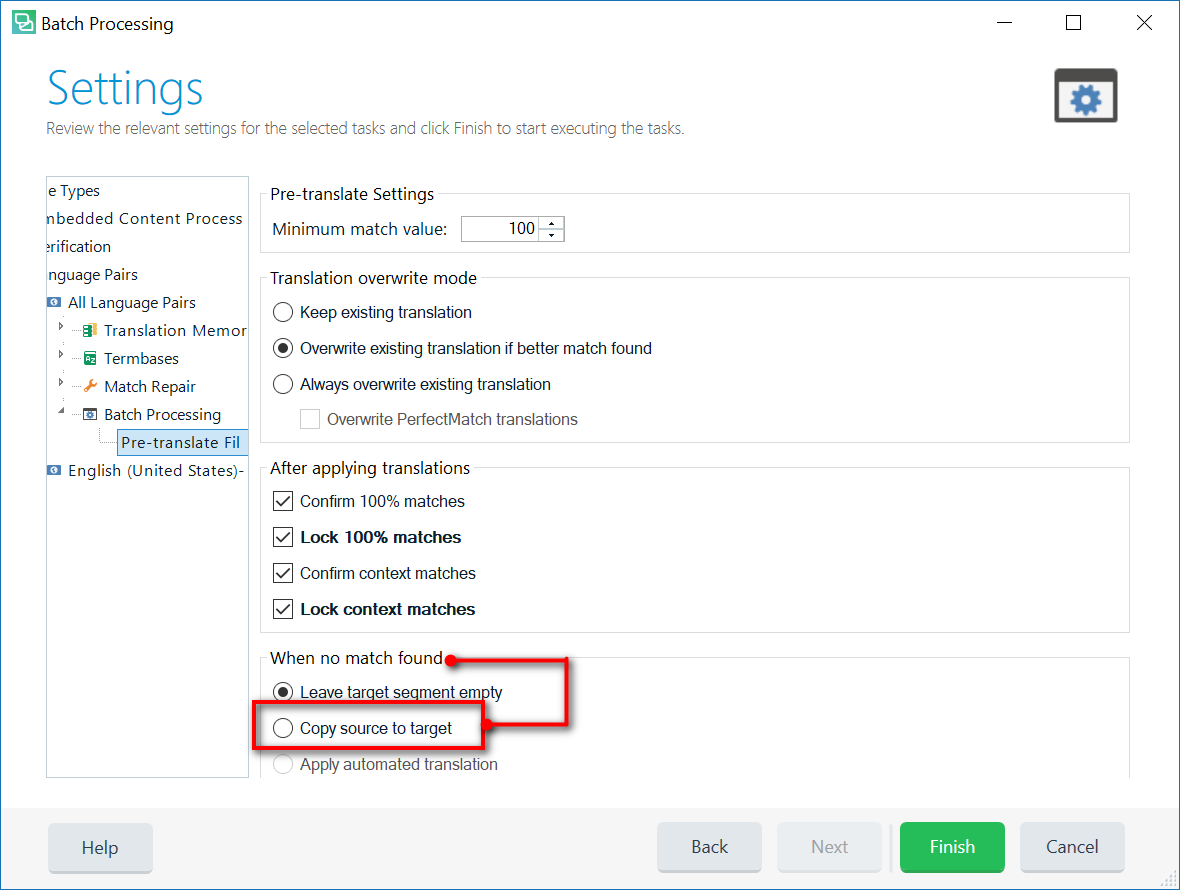The width and height of the screenshot is (1180, 890).
Task: Select Always overwrite existing translation
Action: (x=283, y=384)
